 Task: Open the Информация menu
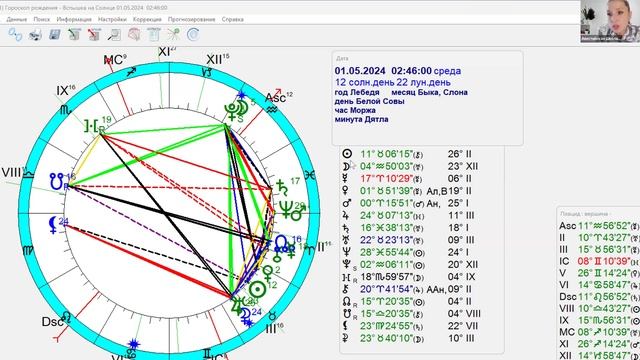[x=74, y=19]
